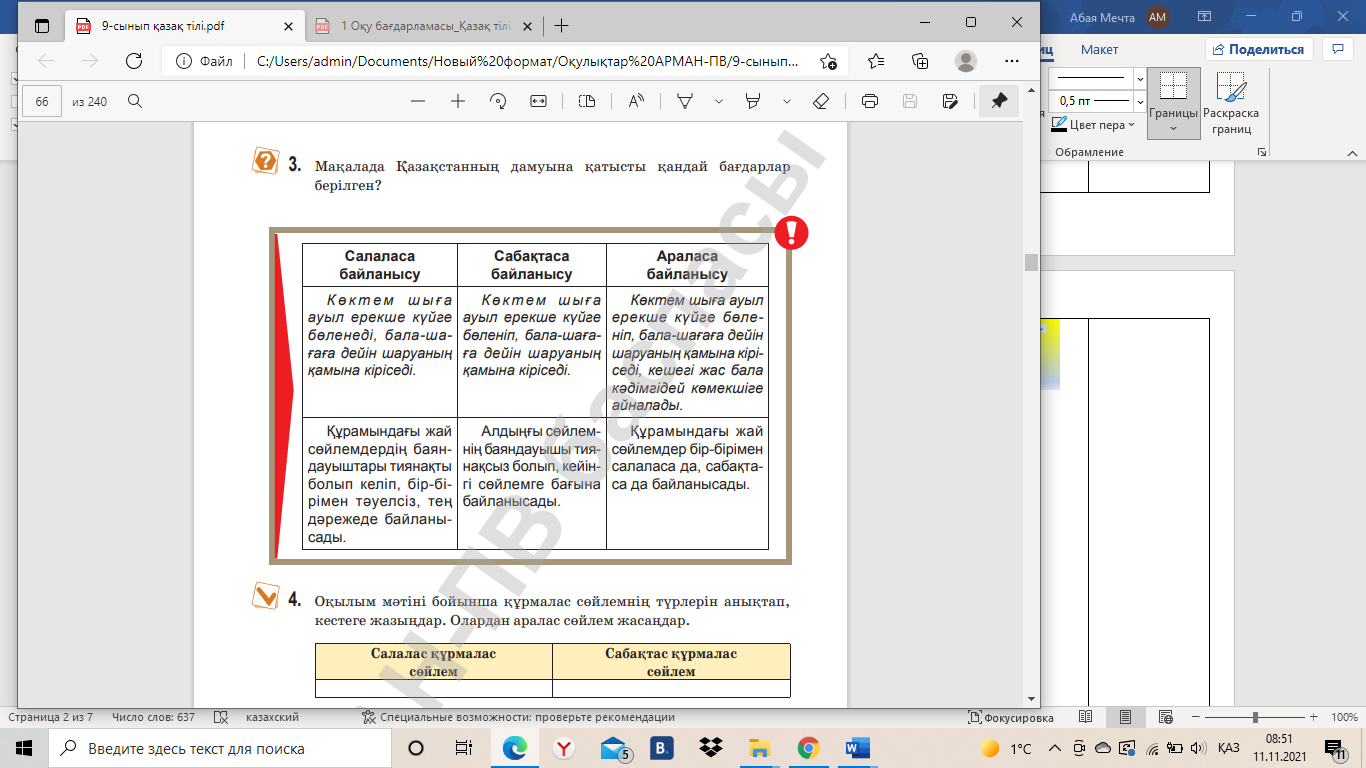The width and height of the screenshot is (1366, 768).
Task: Open a new browser tab
Action: [561, 25]
